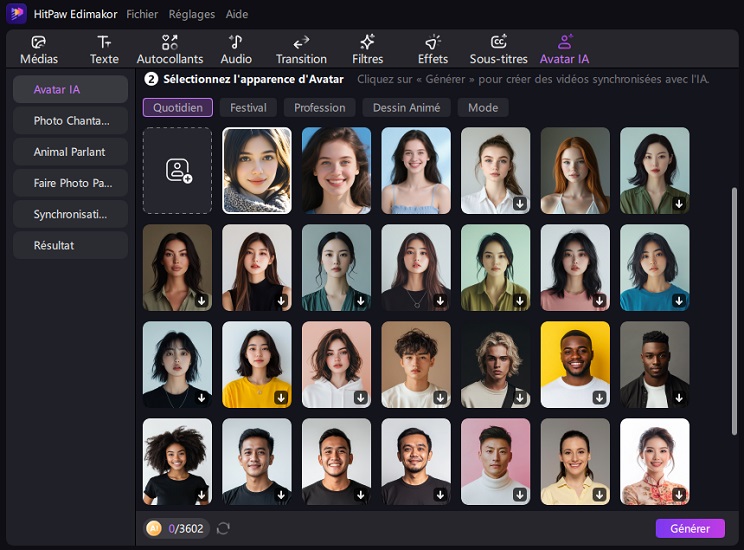The height and width of the screenshot is (550, 744).
Task: Open Animal Parlant in the sidebar
Action: (69, 152)
